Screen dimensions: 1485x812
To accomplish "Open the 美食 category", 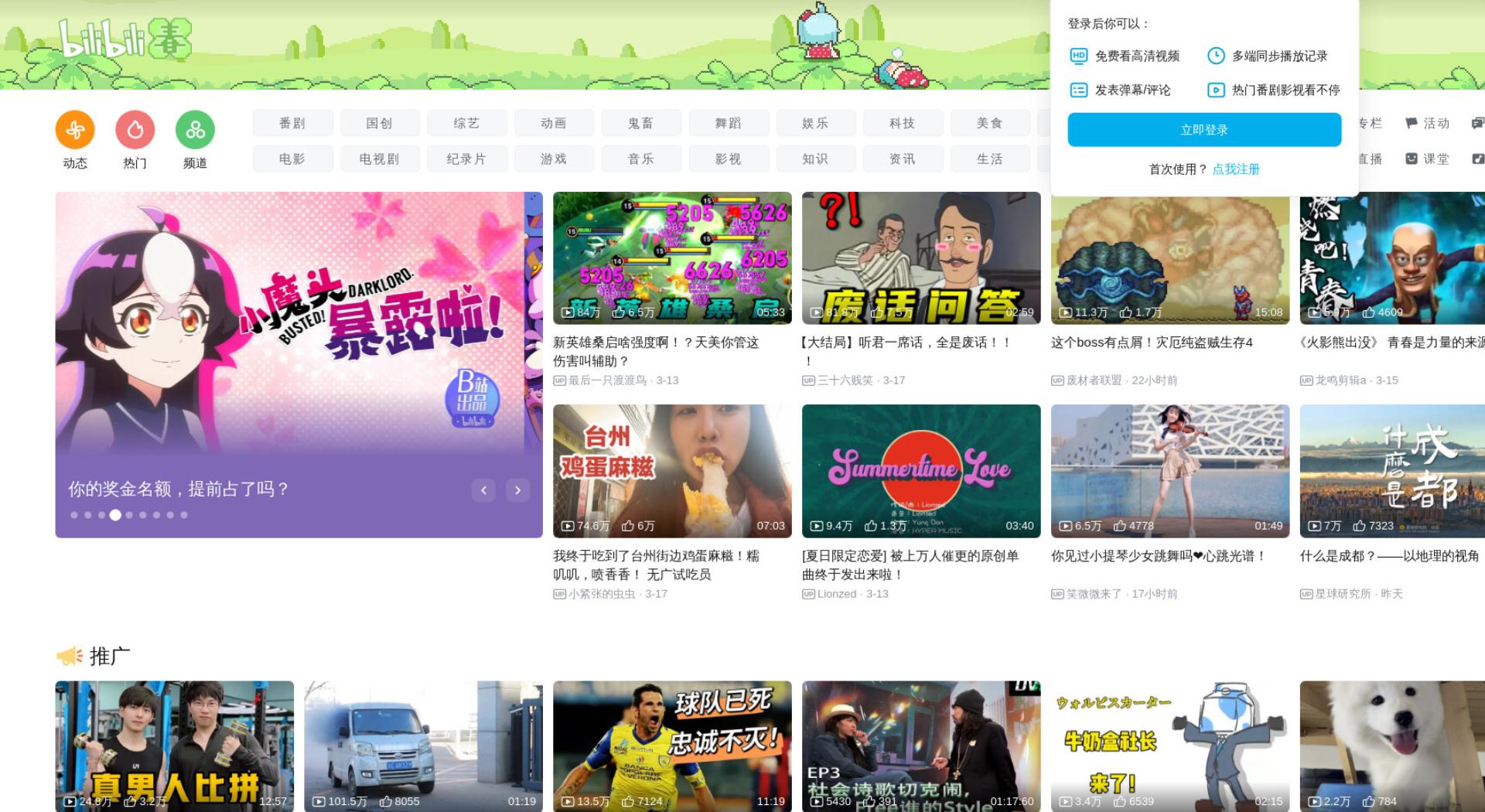I will coord(990,123).
